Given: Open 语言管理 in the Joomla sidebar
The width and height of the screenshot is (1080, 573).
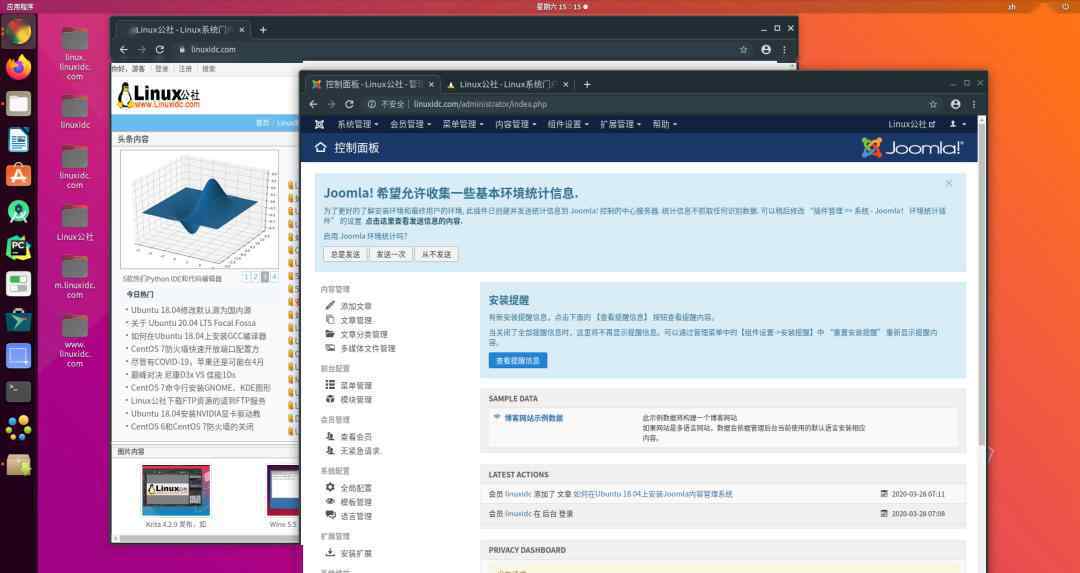Looking at the screenshot, I should [356, 517].
